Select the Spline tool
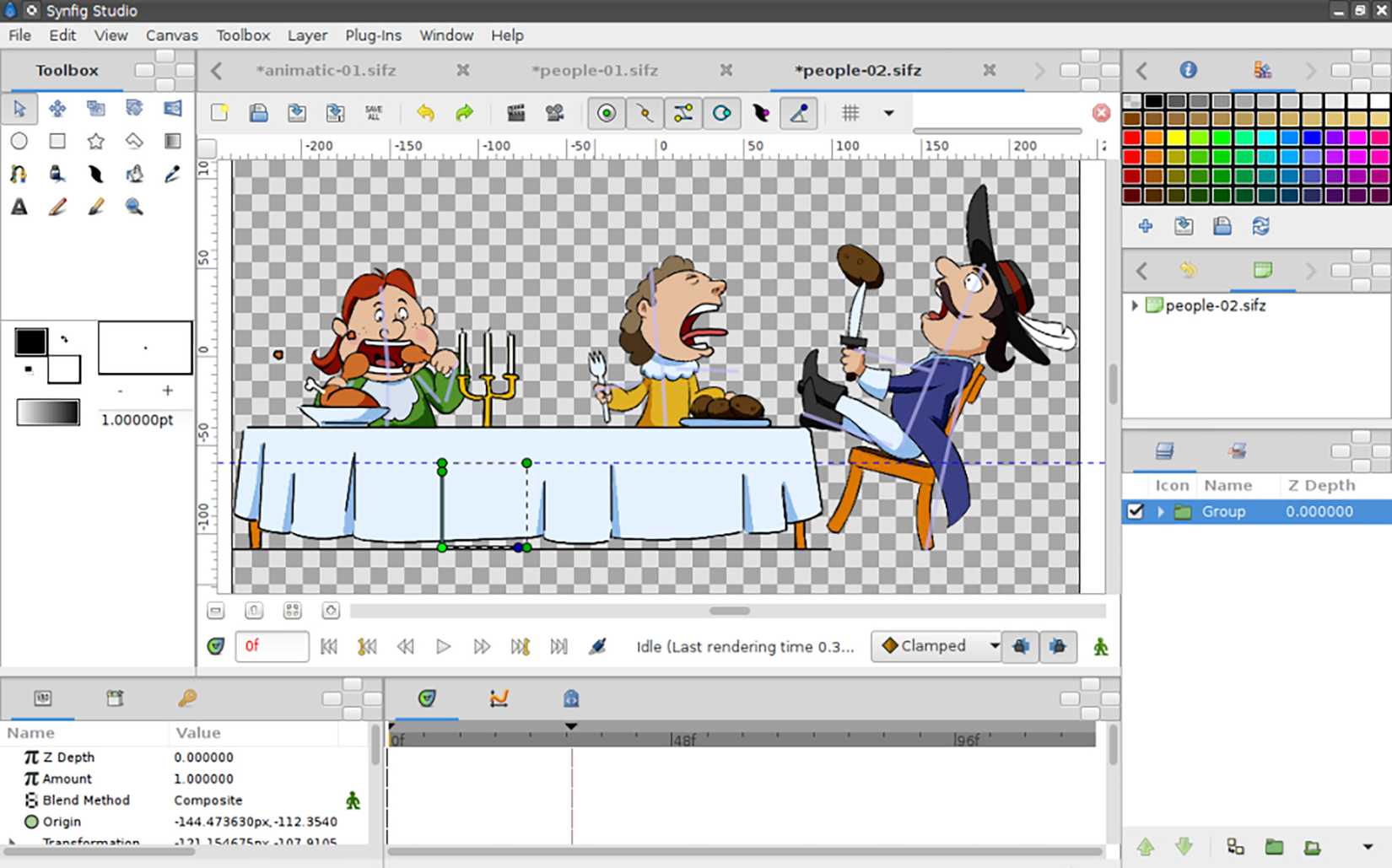The image size is (1392, 868). 19,174
